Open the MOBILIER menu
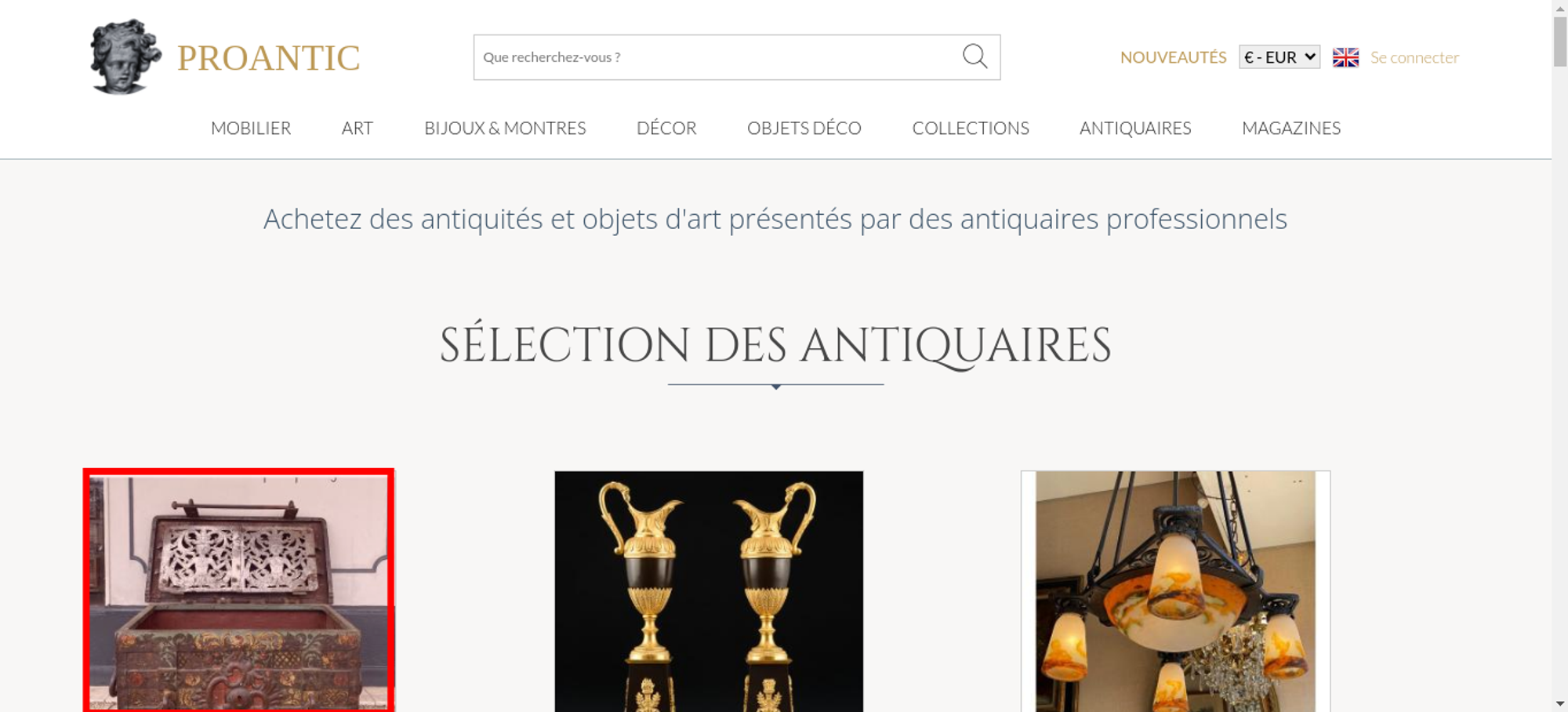This screenshot has width=1568, height=712. coord(251,128)
